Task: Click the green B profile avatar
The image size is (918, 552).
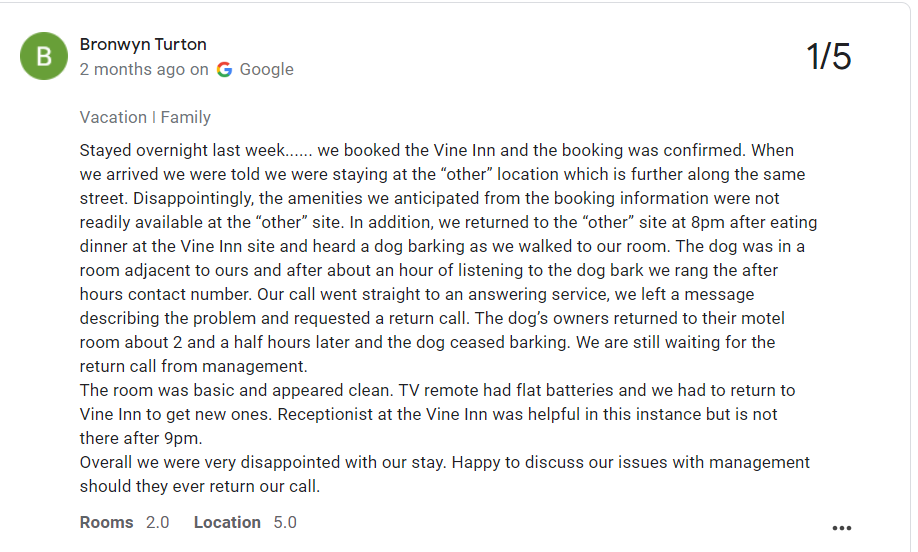Action: point(44,57)
